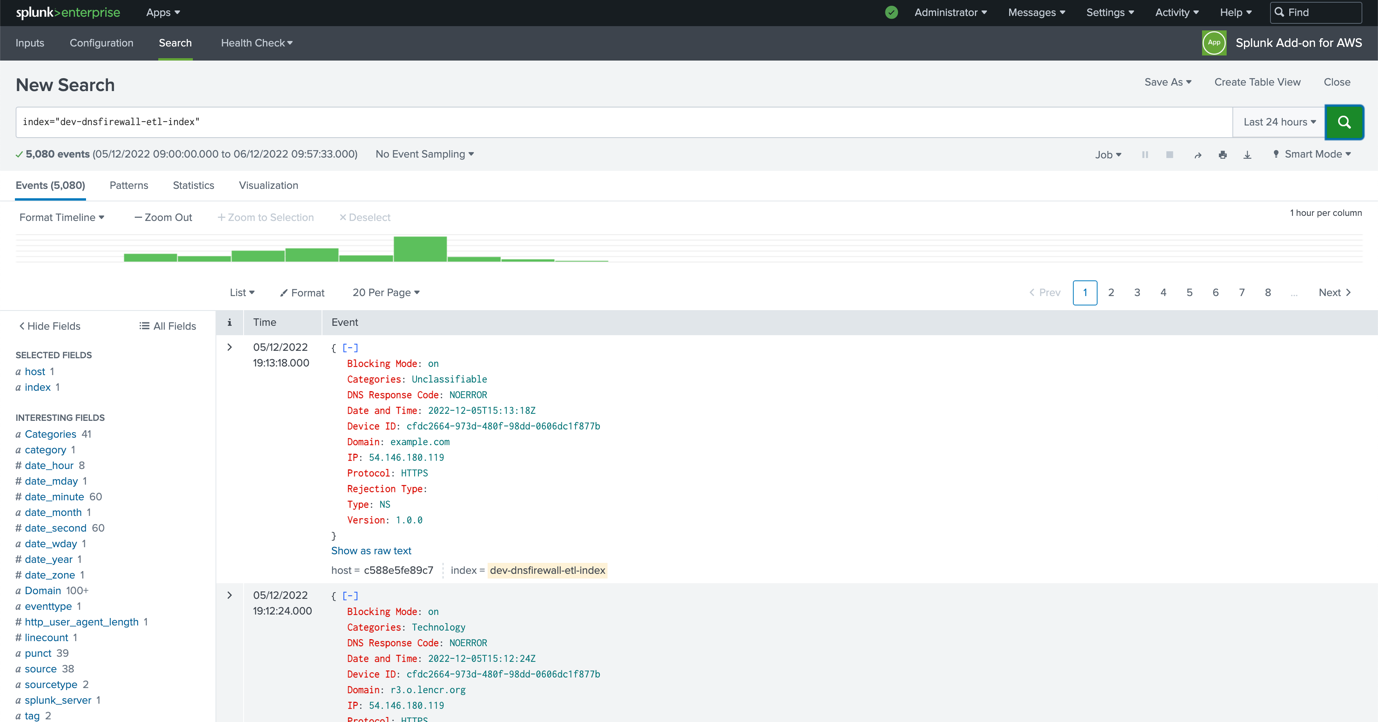Viewport: 1381px width, 727px height.
Task: Stop the running search job
Action: [1169, 154]
